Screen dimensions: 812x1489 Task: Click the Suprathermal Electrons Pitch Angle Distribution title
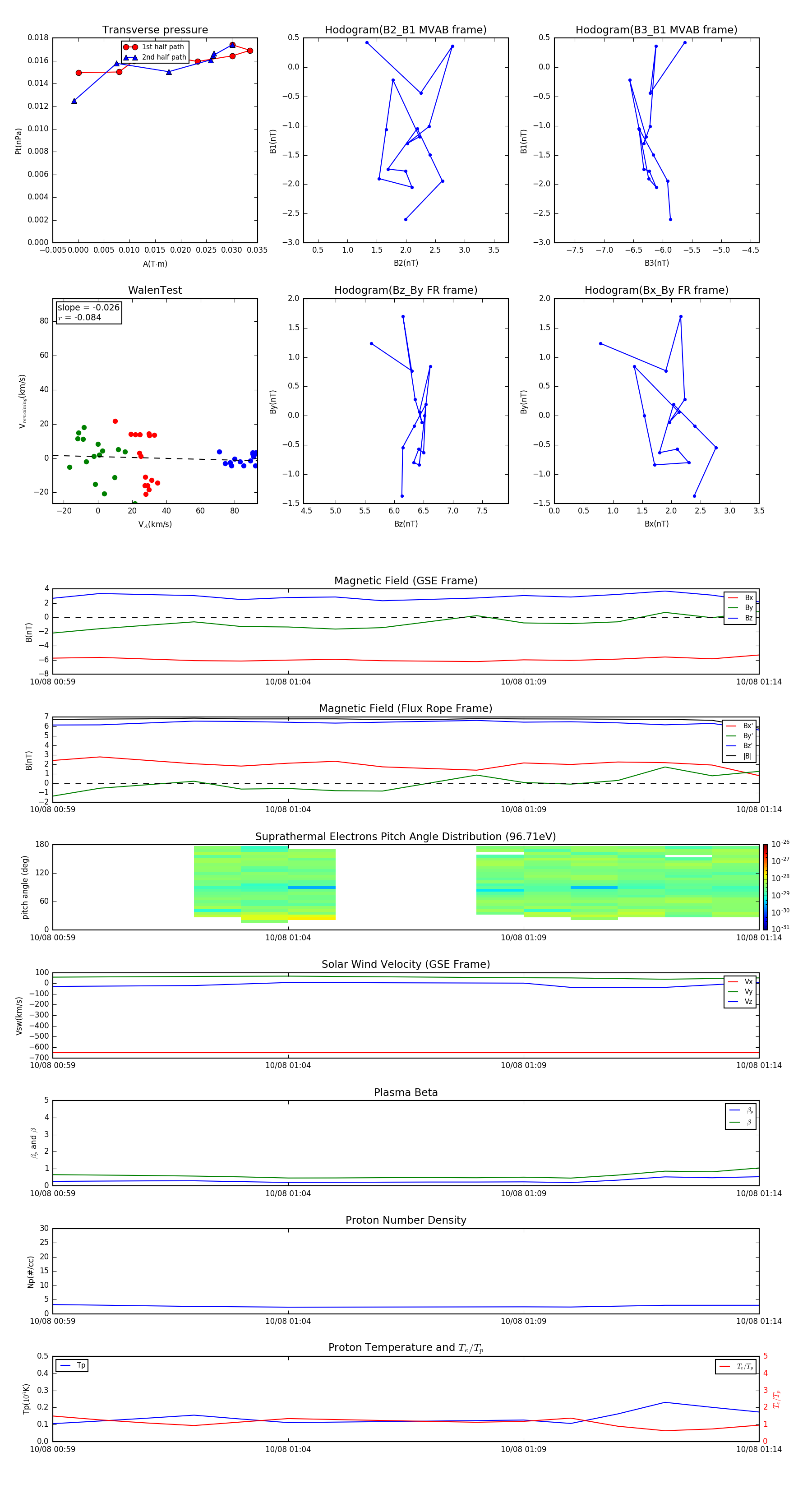coord(406,837)
